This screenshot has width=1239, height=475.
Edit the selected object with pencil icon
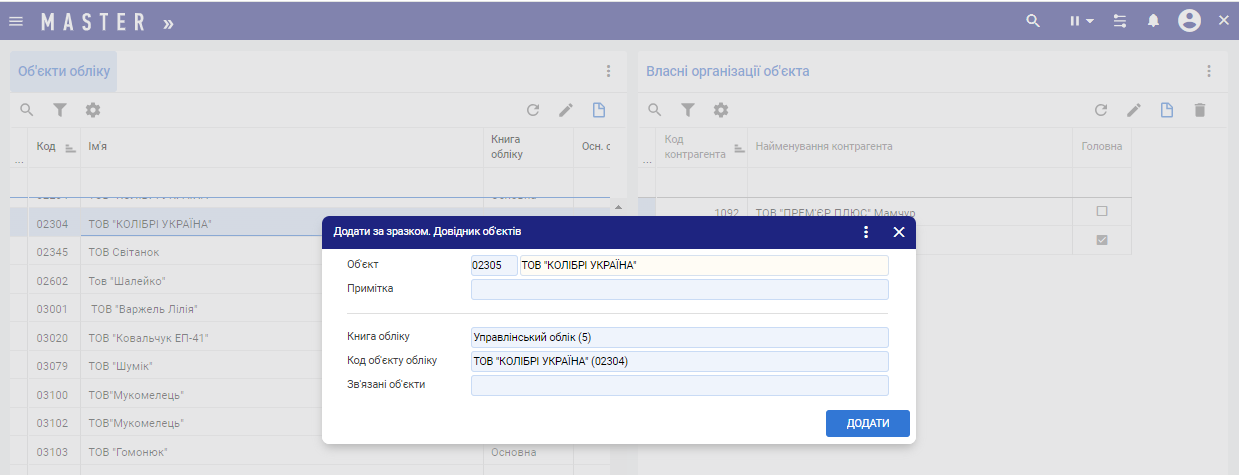tap(566, 110)
